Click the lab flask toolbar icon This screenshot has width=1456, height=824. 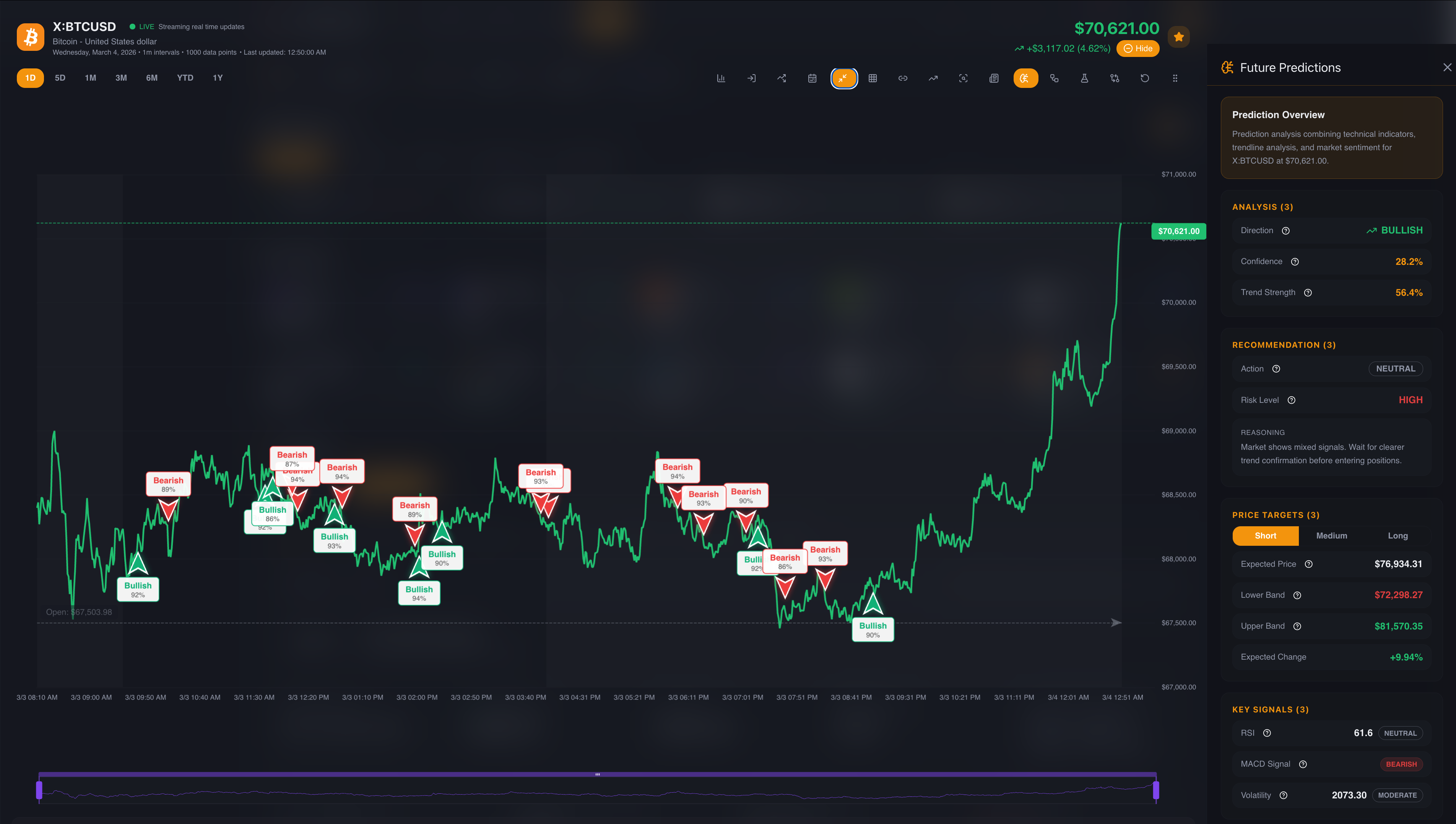(x=1084, y=78)
